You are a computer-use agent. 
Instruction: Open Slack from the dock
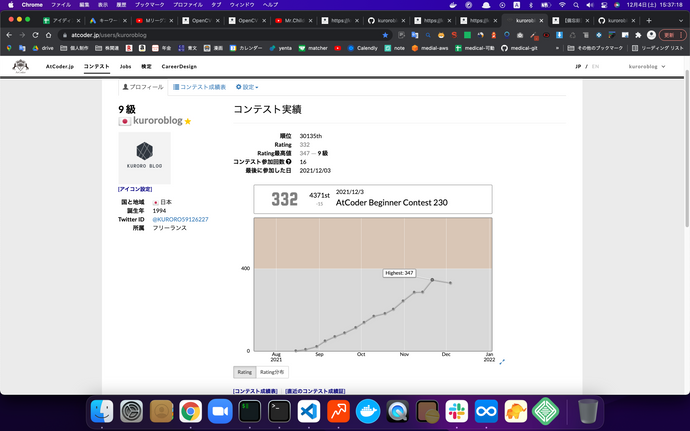click(456, 412)
